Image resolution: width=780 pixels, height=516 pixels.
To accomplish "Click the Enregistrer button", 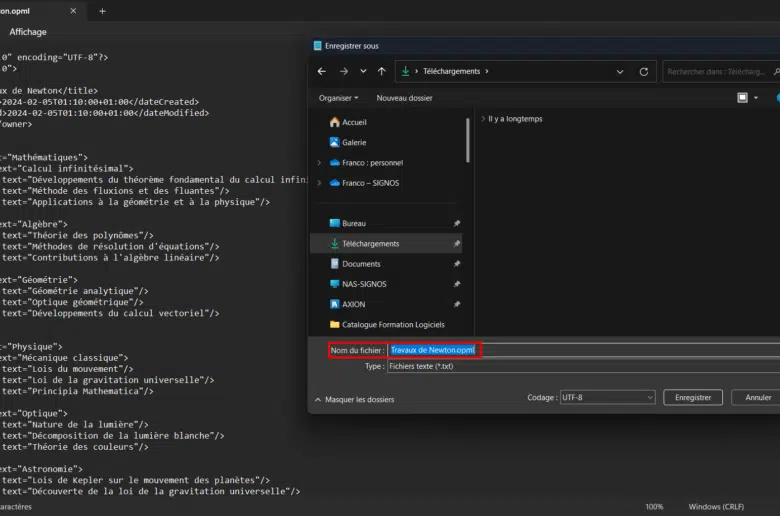I will tap(693, 397).
